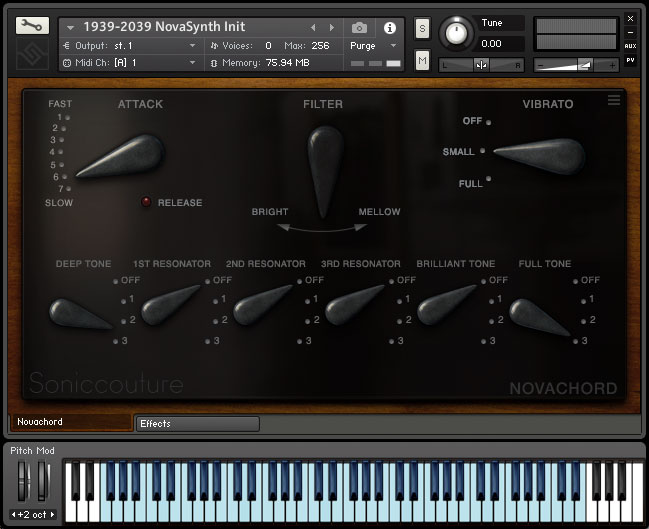649x529 pixels.
Task: Switch to the Effects tab
Action: 198,424
